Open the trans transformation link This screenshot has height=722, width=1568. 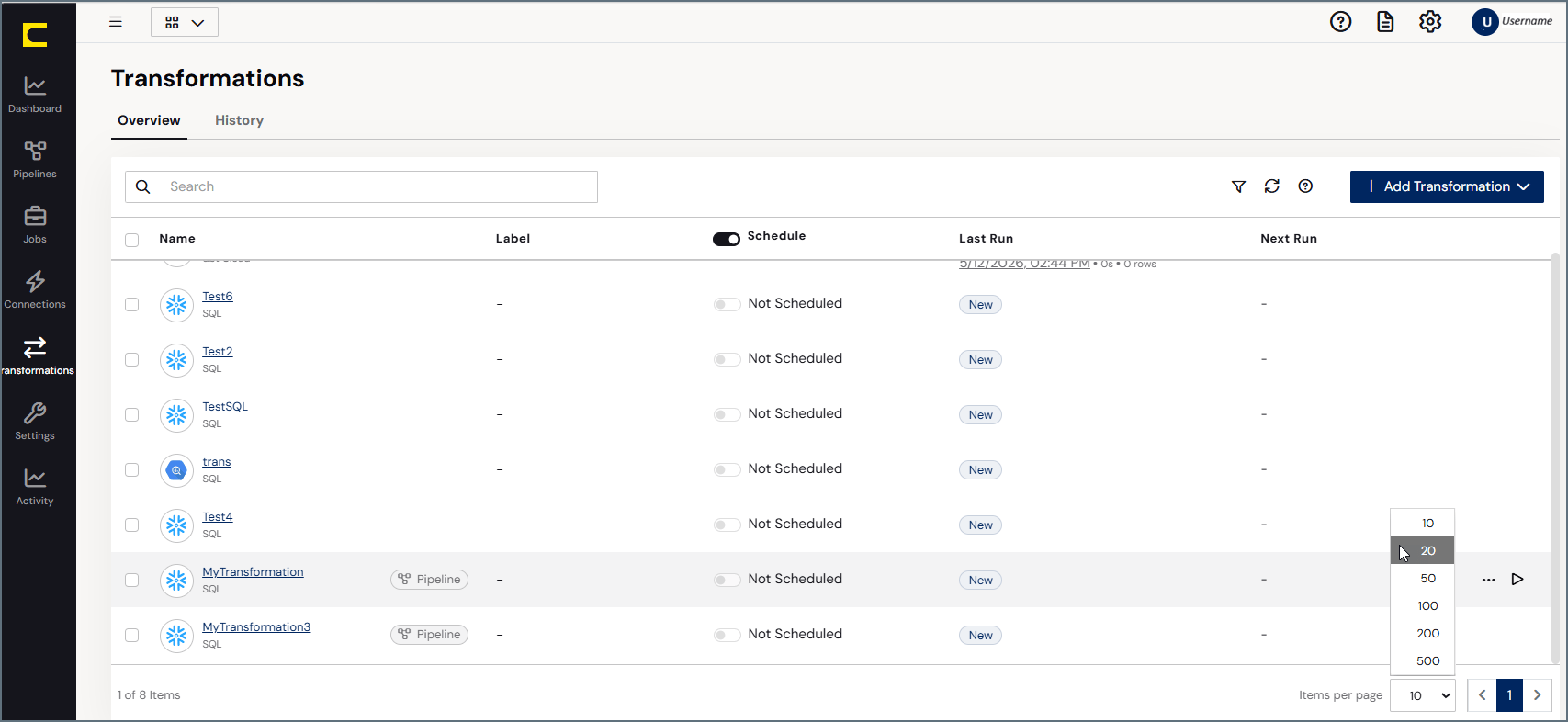click(x=217, y=462)
